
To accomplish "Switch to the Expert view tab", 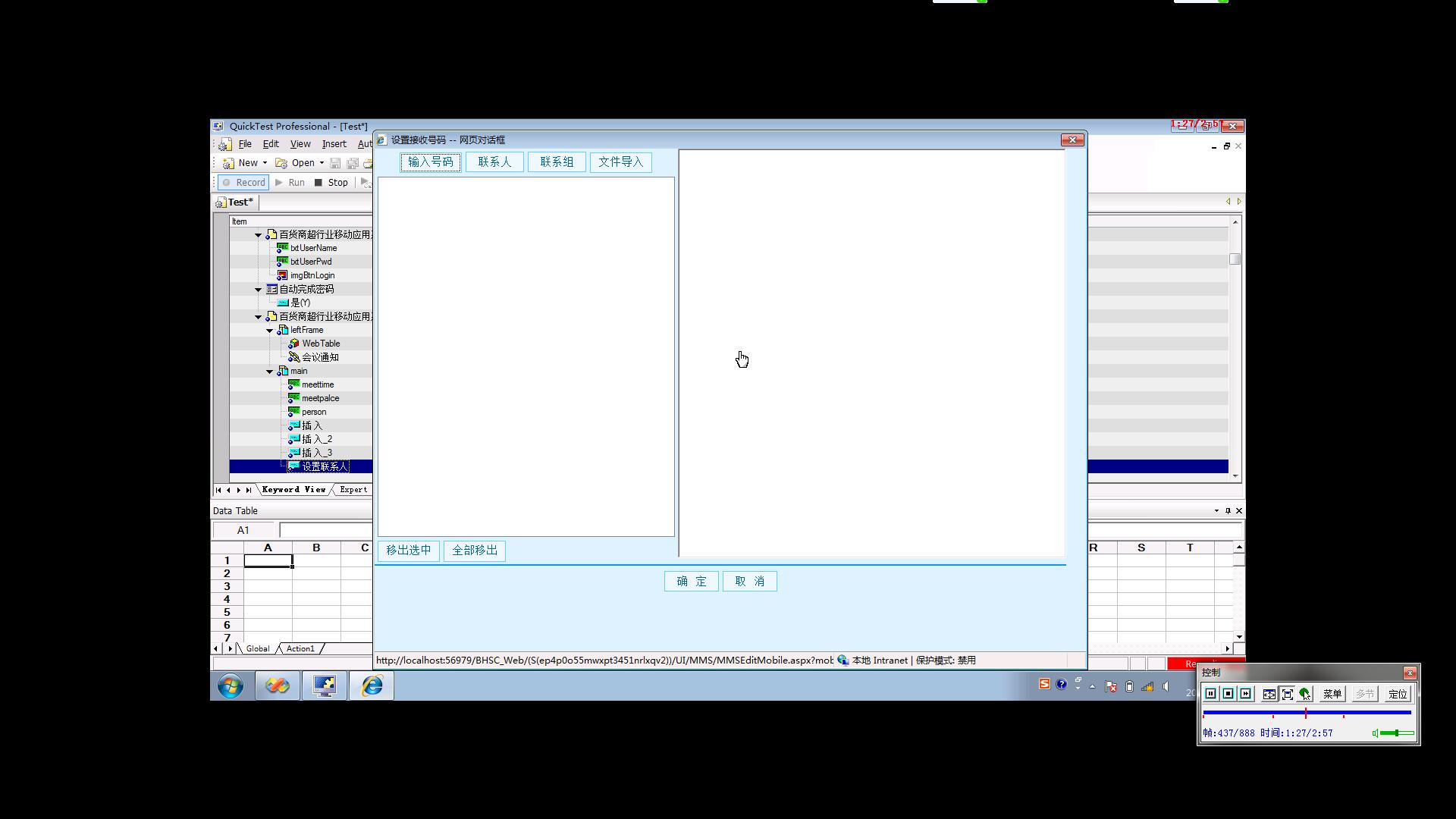I will [353, 490].
